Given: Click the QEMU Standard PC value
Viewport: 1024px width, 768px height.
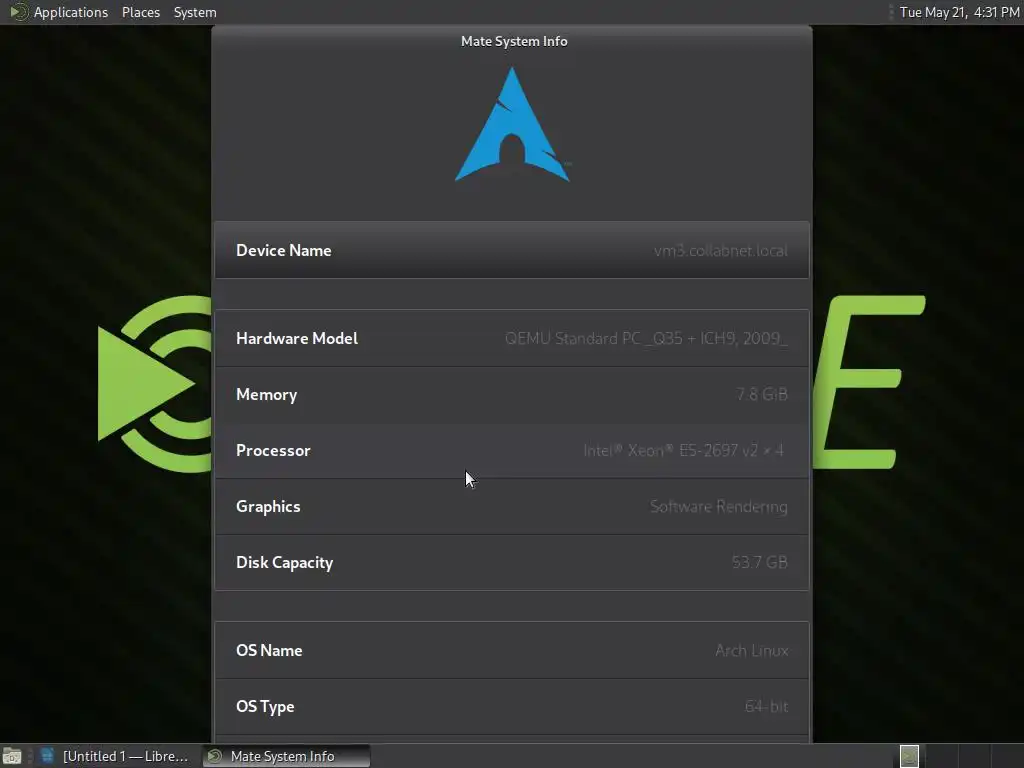Looking at the screenshot, I should tap(646, 338).
